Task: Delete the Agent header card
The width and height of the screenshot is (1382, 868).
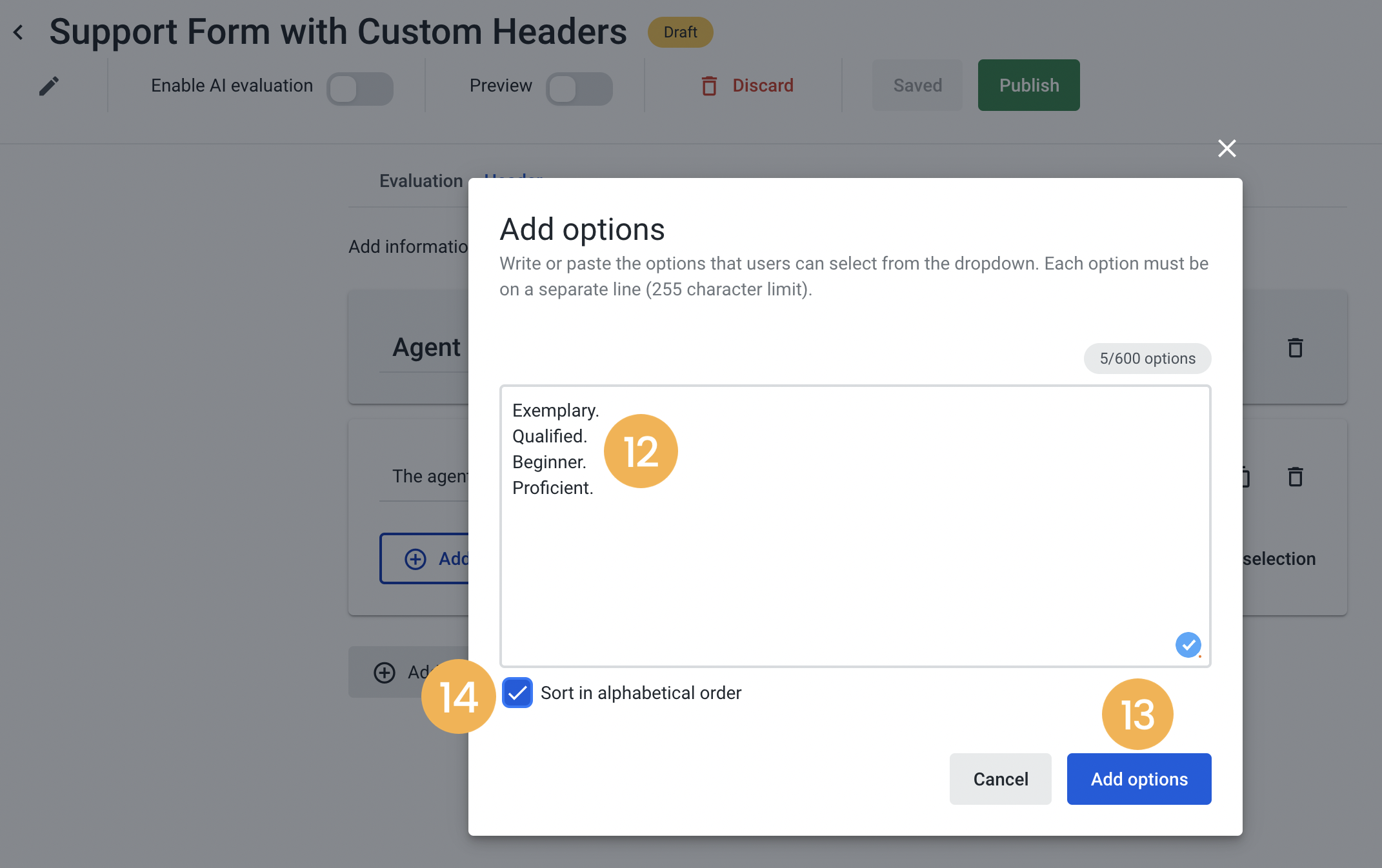Action: pos(1295,348)
